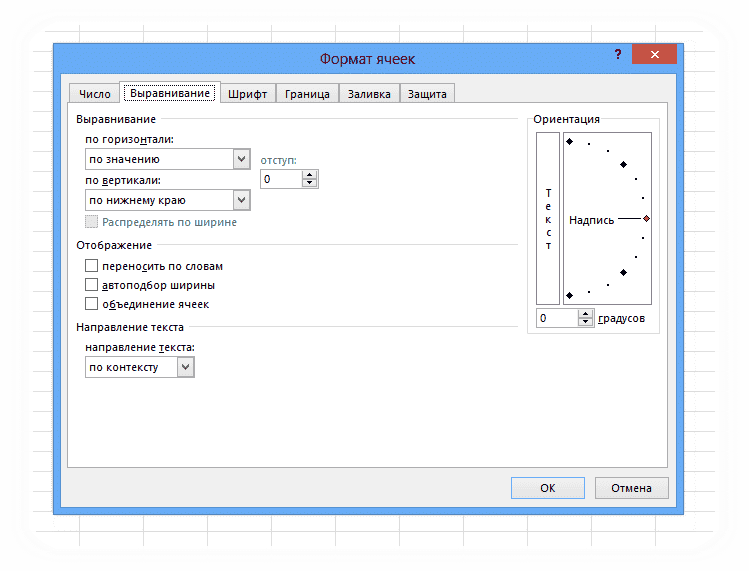Viewport: 749px width, 571px height.
Task: Click the Надпись orientation label
Action: 591,220
